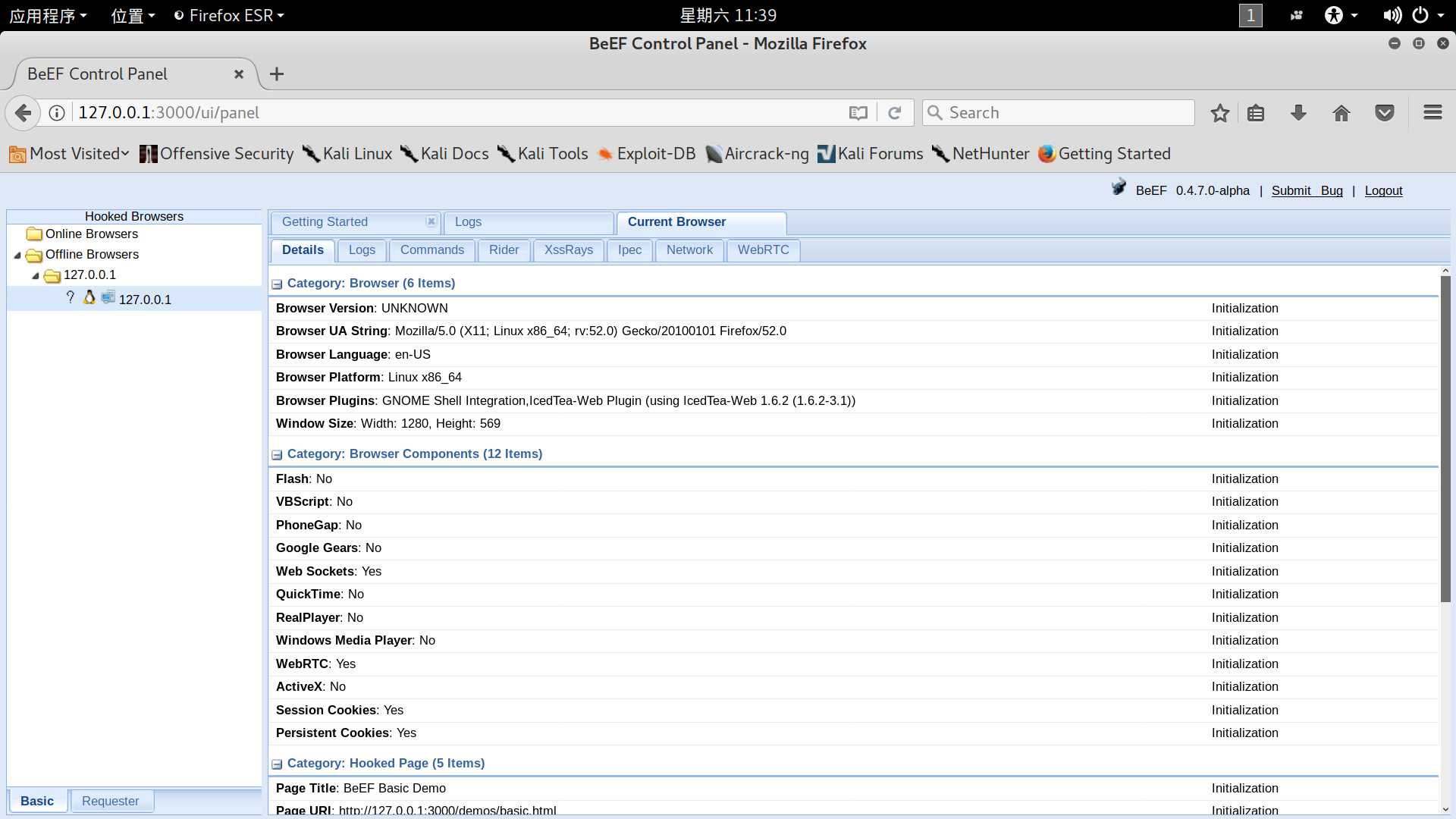Open the Commands sub-tab
The height and width of the screenshot is (819, 1456).
(x=432, y=250)
